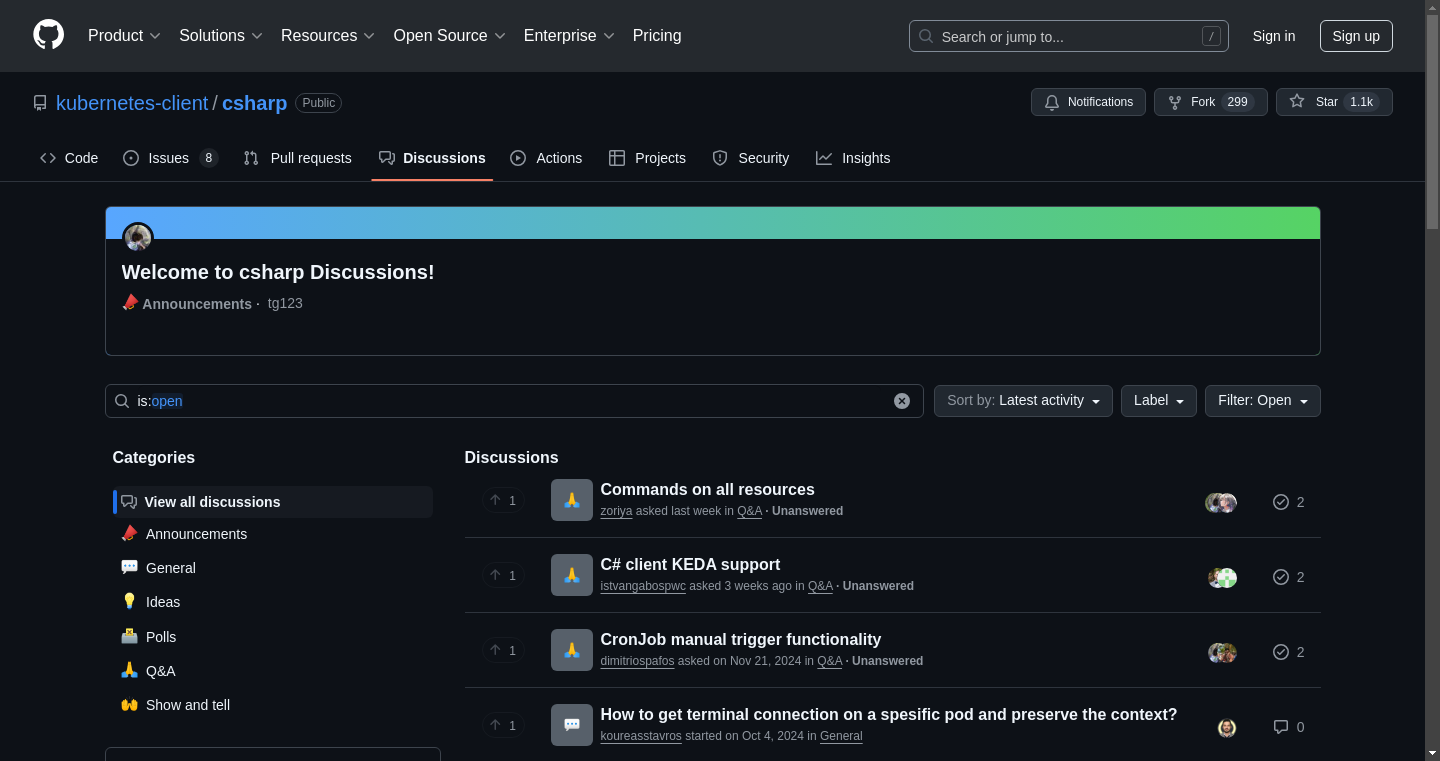Upvote C# client KEDA support
This screenshot has height=761, width=1440.
[x=503, y=575]
